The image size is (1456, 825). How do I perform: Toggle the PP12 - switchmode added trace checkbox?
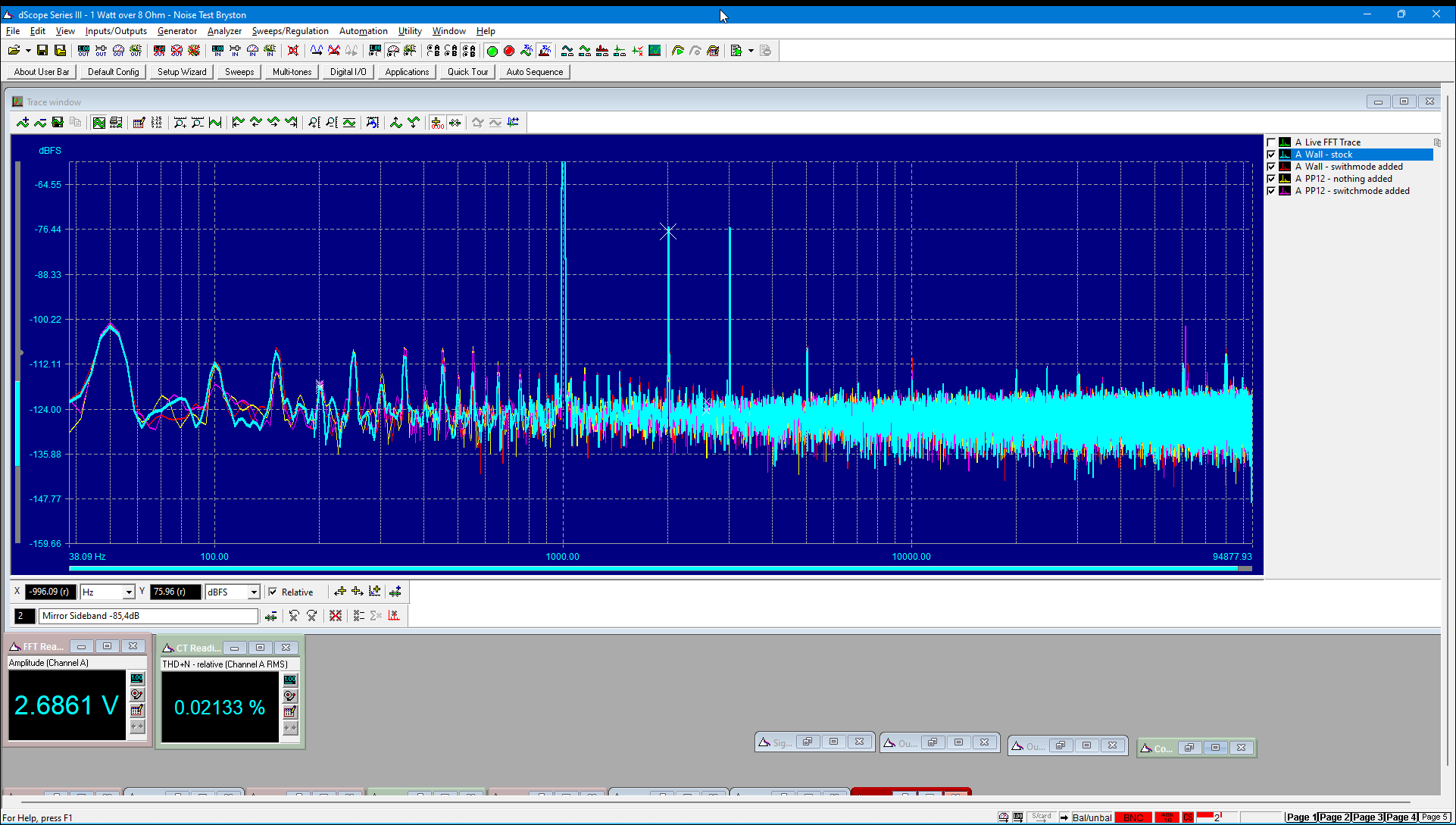[1271, 191]
